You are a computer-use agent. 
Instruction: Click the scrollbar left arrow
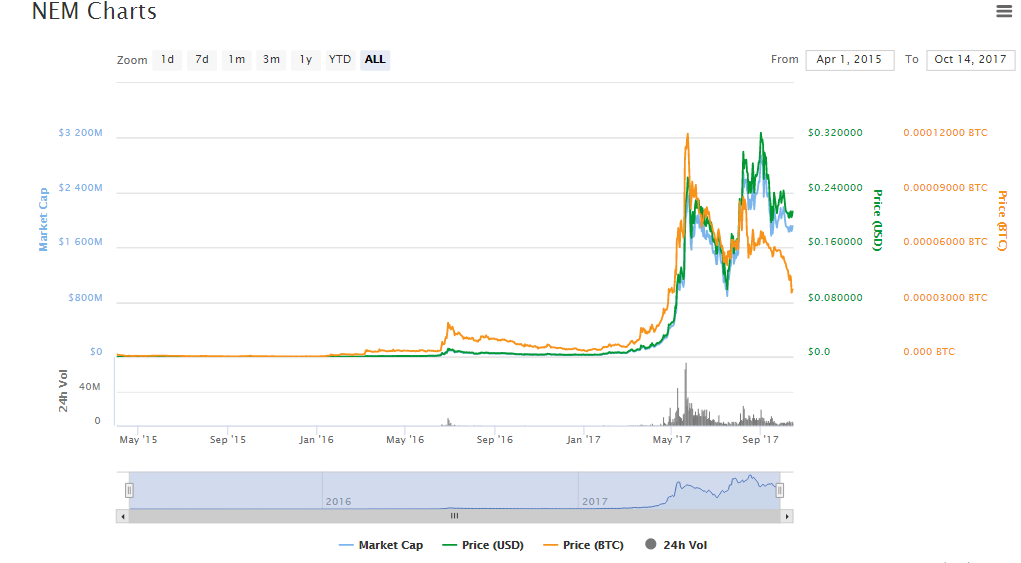pyautogui.click(x=123, y=516)
